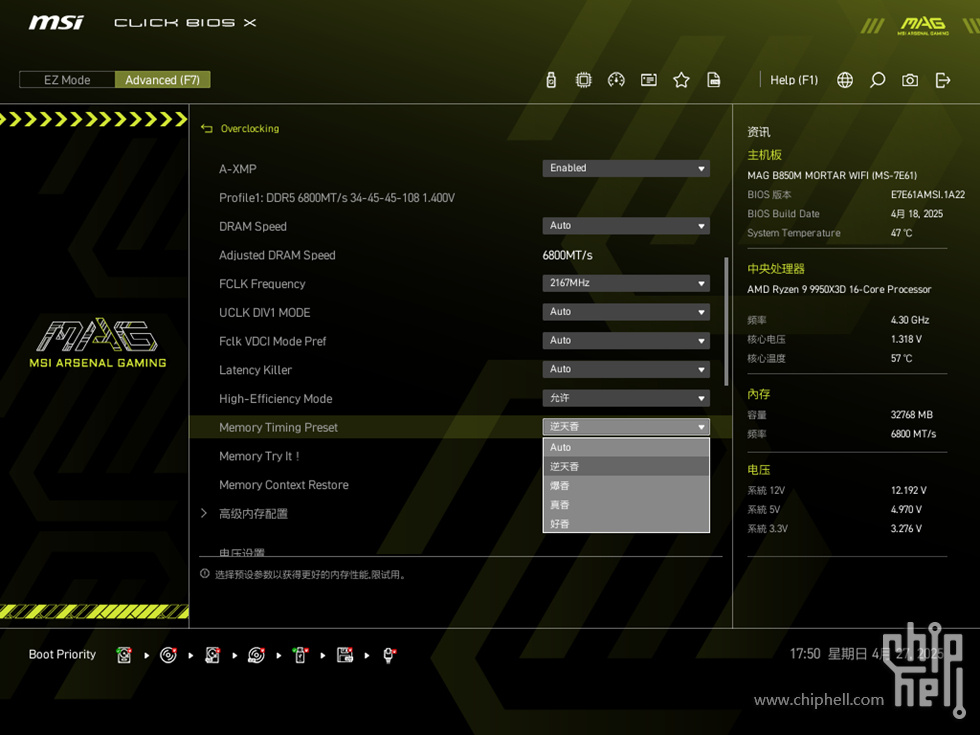The height and width of the screenshot is (735, 980).
Task: Open the FCLK Frequency dropdown showing 2167MHz
Action: pyautogui.click(x=626, y=283)
